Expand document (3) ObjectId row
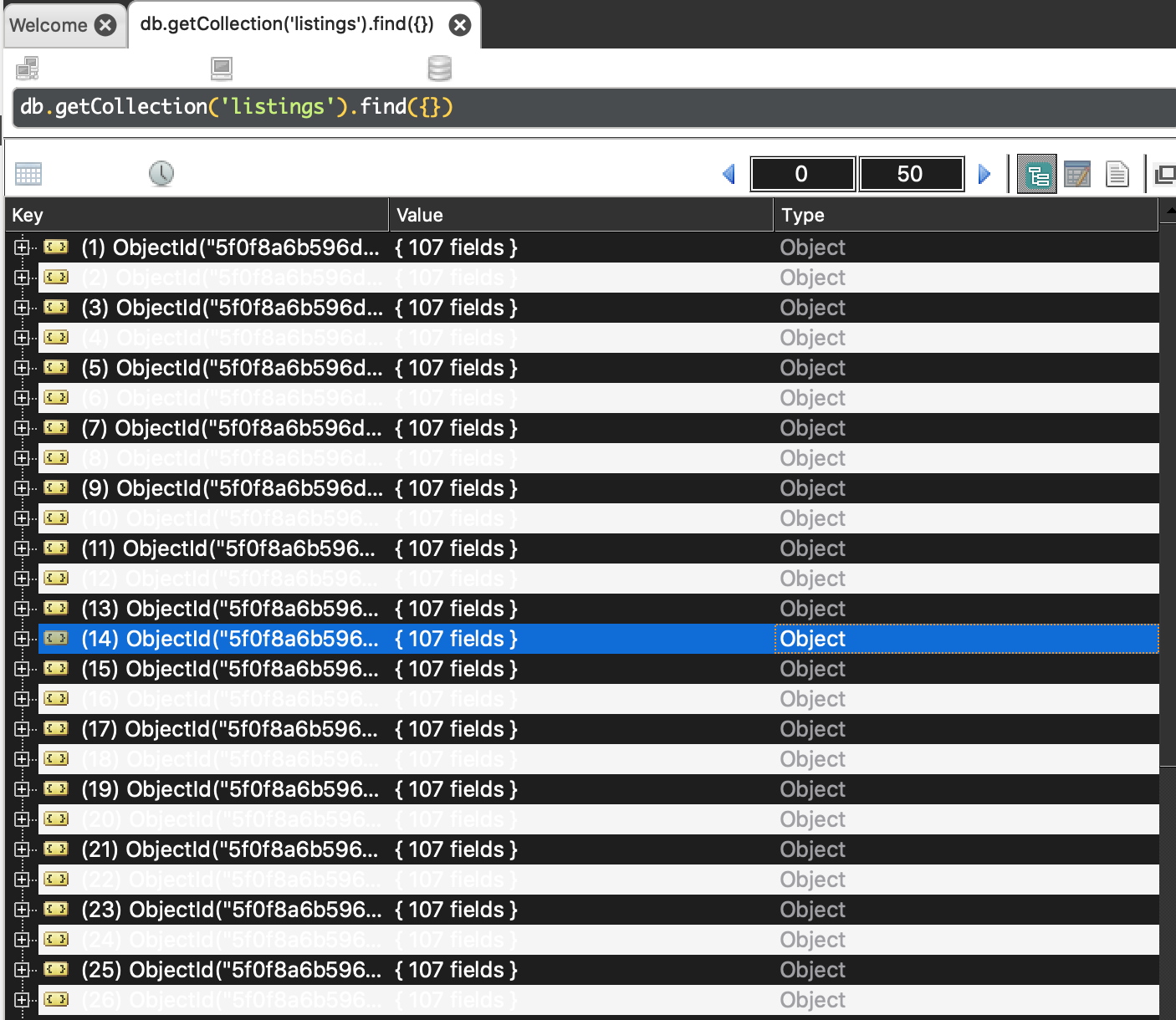 (22, 308)
